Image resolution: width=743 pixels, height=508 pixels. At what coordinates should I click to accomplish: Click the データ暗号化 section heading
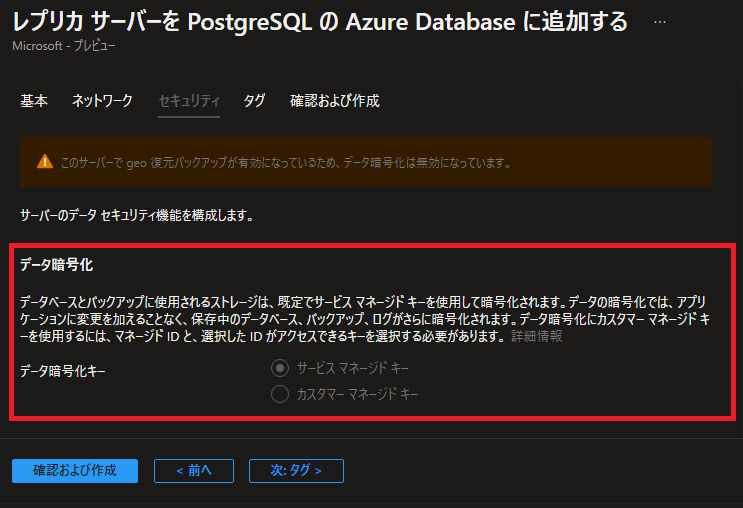pos(56,265)
